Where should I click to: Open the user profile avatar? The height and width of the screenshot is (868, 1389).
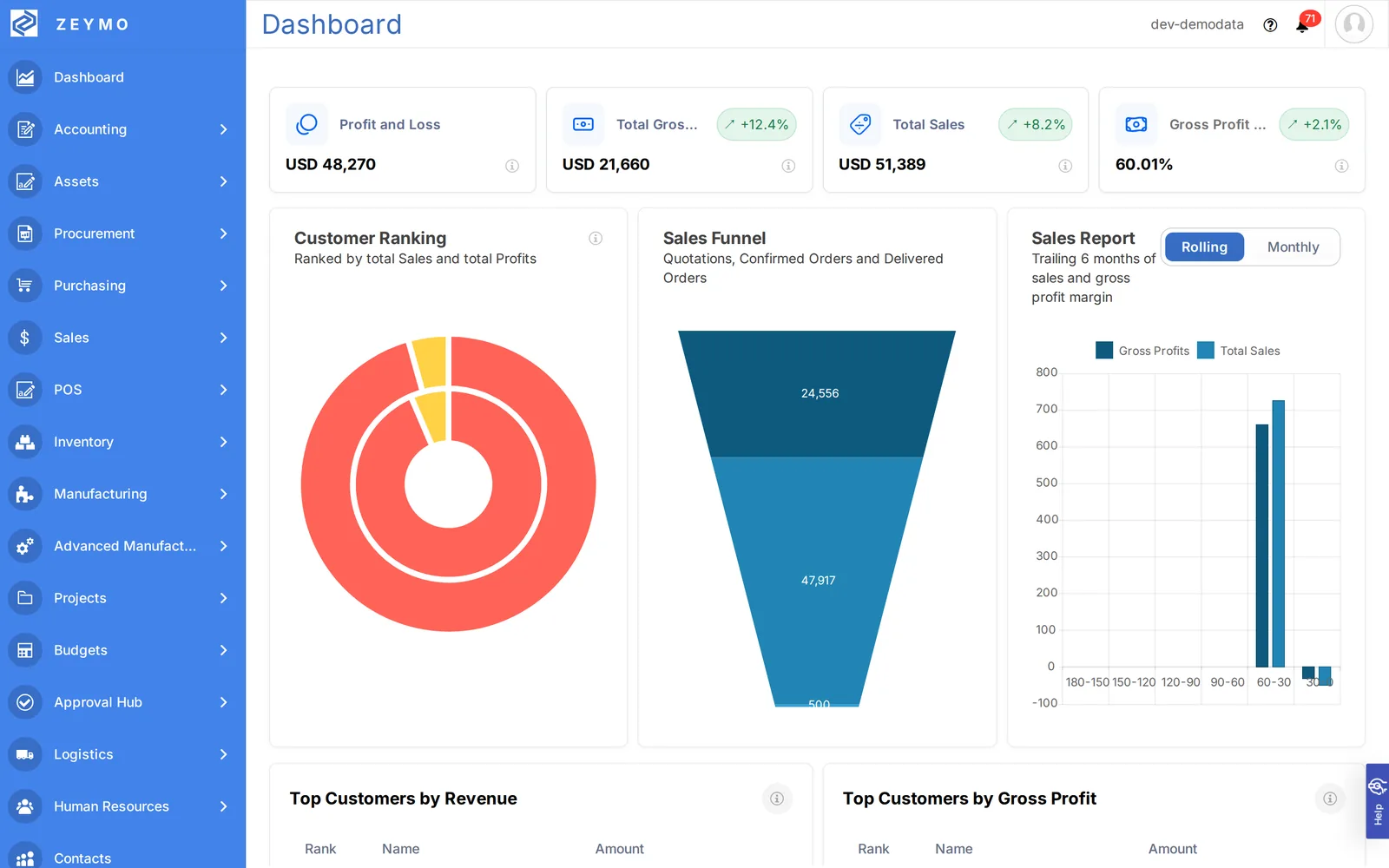[1353, 24]
